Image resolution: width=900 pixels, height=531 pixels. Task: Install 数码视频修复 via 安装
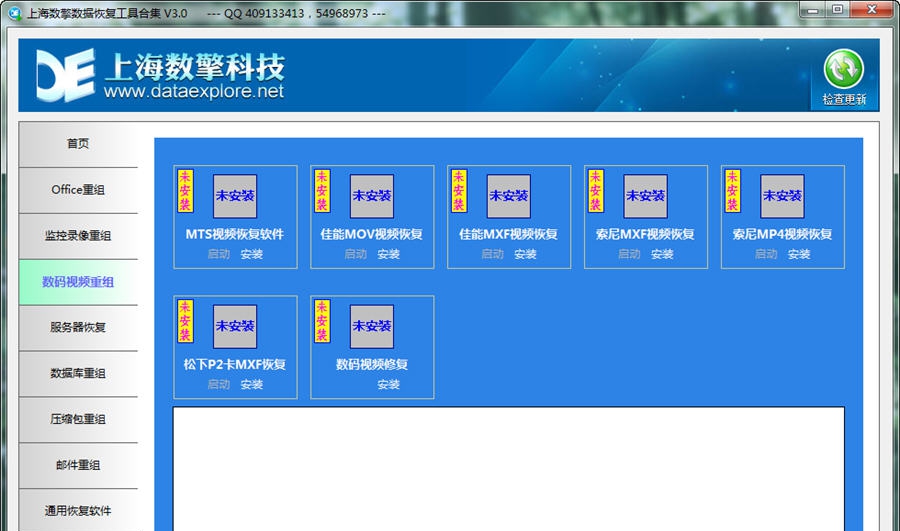pyautogui.click(x=389, y=385)
